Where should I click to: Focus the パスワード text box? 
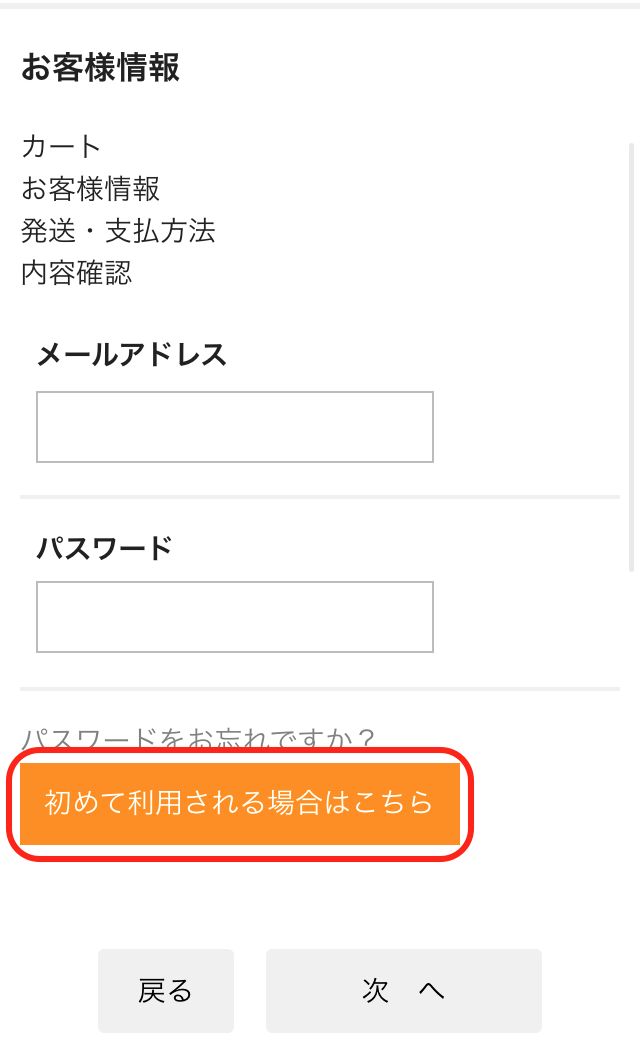235,616
